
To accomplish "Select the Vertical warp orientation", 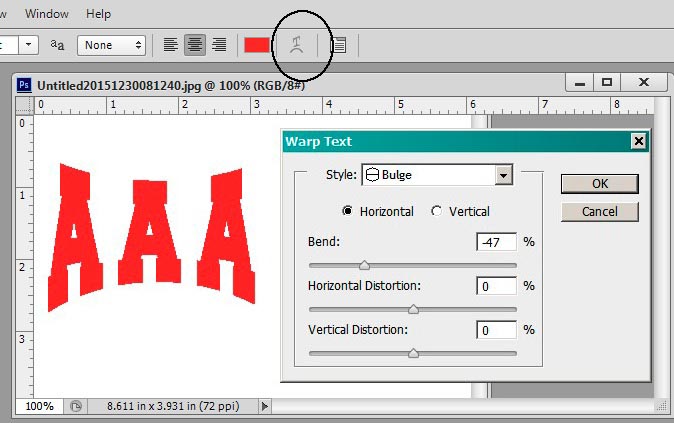I will coord(436,211).
